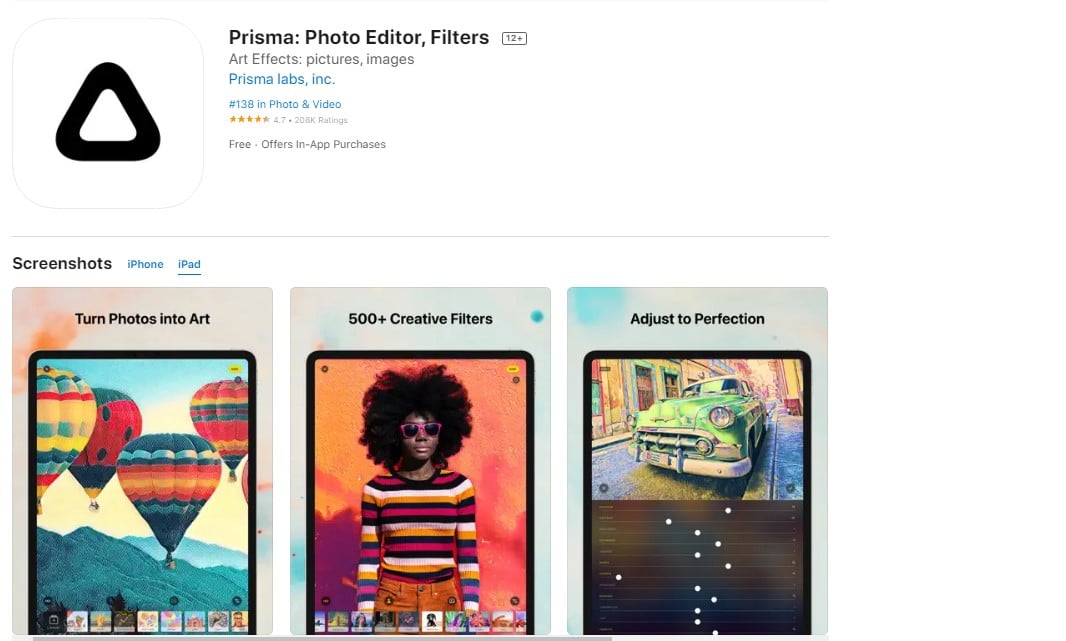Screen dimensions: 1066x641
Task: Click the horizontal scrollbar under the screenshots
Action: click(x=320, y=637)
